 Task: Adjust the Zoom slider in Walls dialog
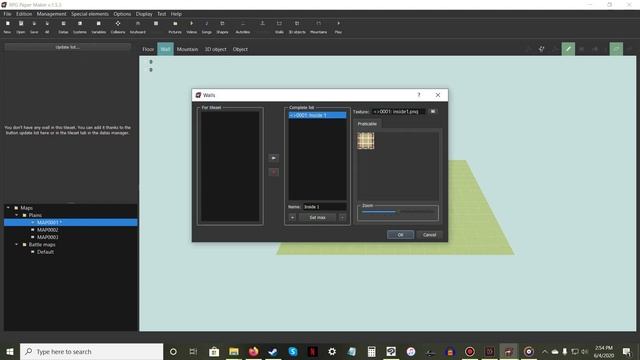point(398,212)
